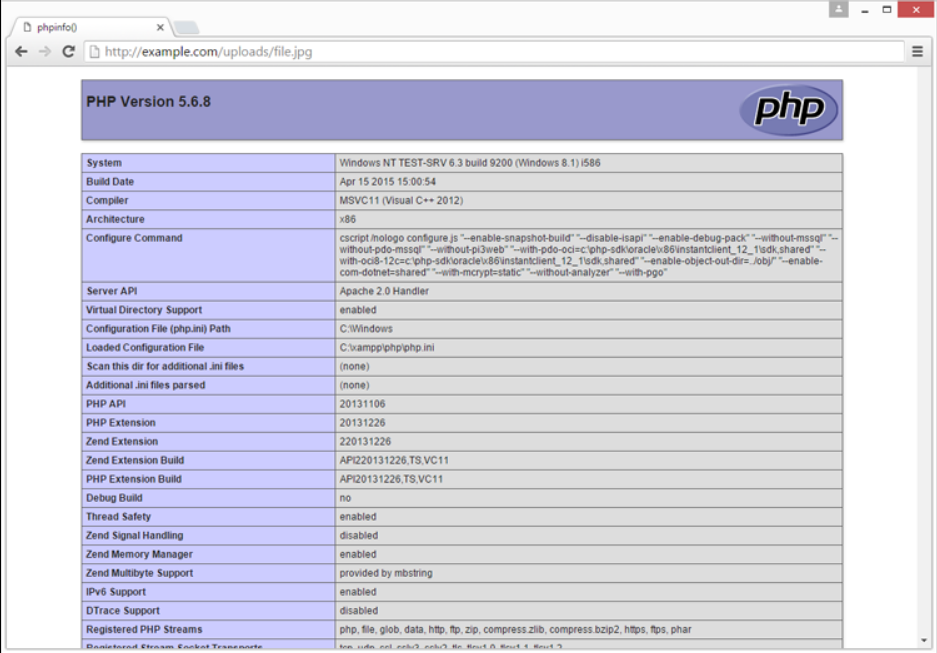
Task: Click the PHP Version 5.6.8 heading
Action: click(148, 102)
